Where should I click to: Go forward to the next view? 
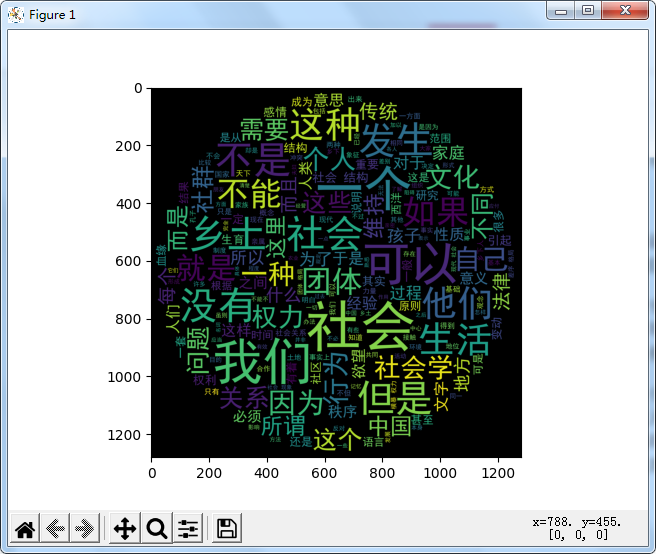pos(85,528)
